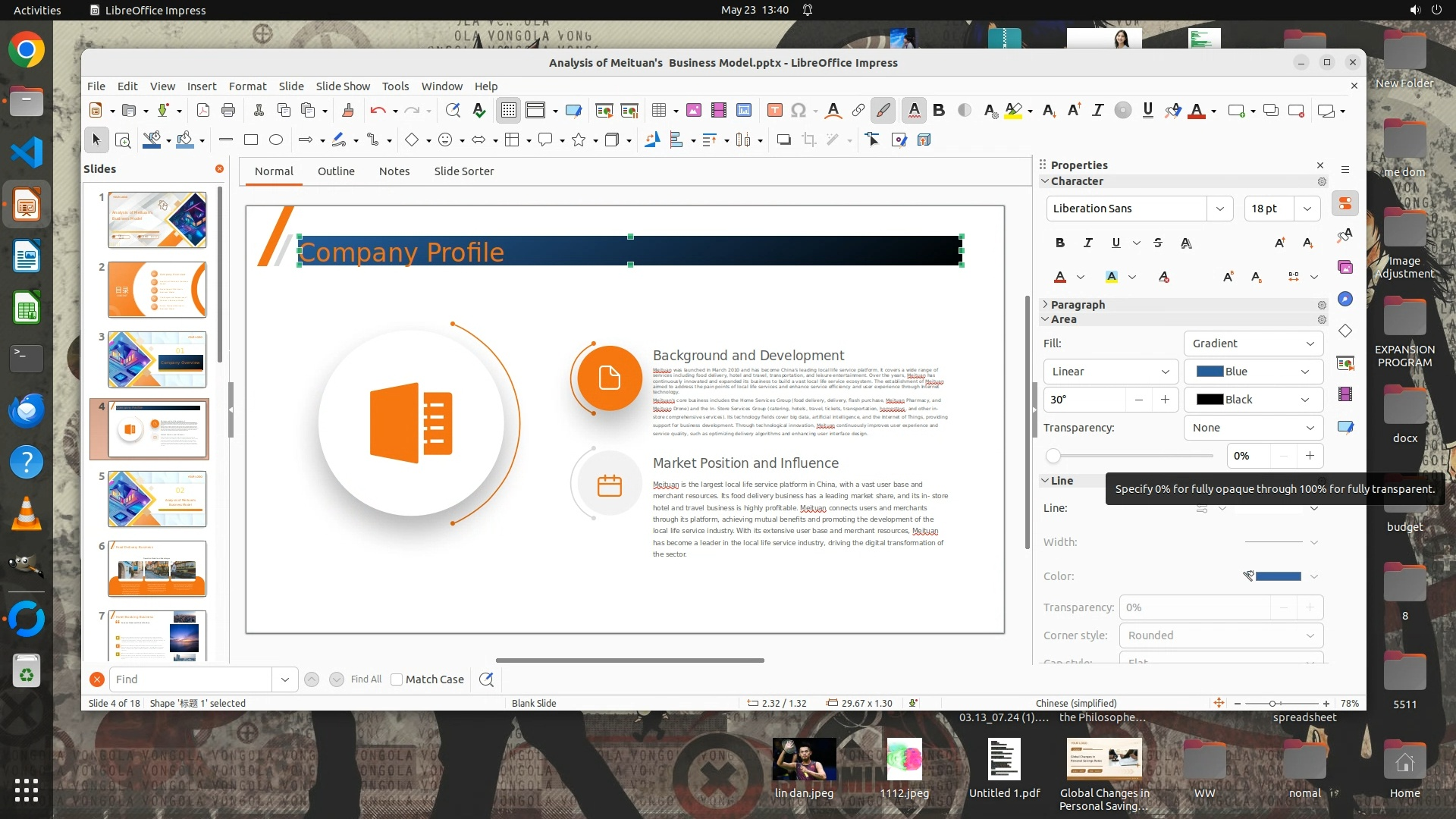Select slide 6 thumbnail in panel
The height and width of the screenshot is (819, 1456).
pyautogui.click(x=157, y=568)
